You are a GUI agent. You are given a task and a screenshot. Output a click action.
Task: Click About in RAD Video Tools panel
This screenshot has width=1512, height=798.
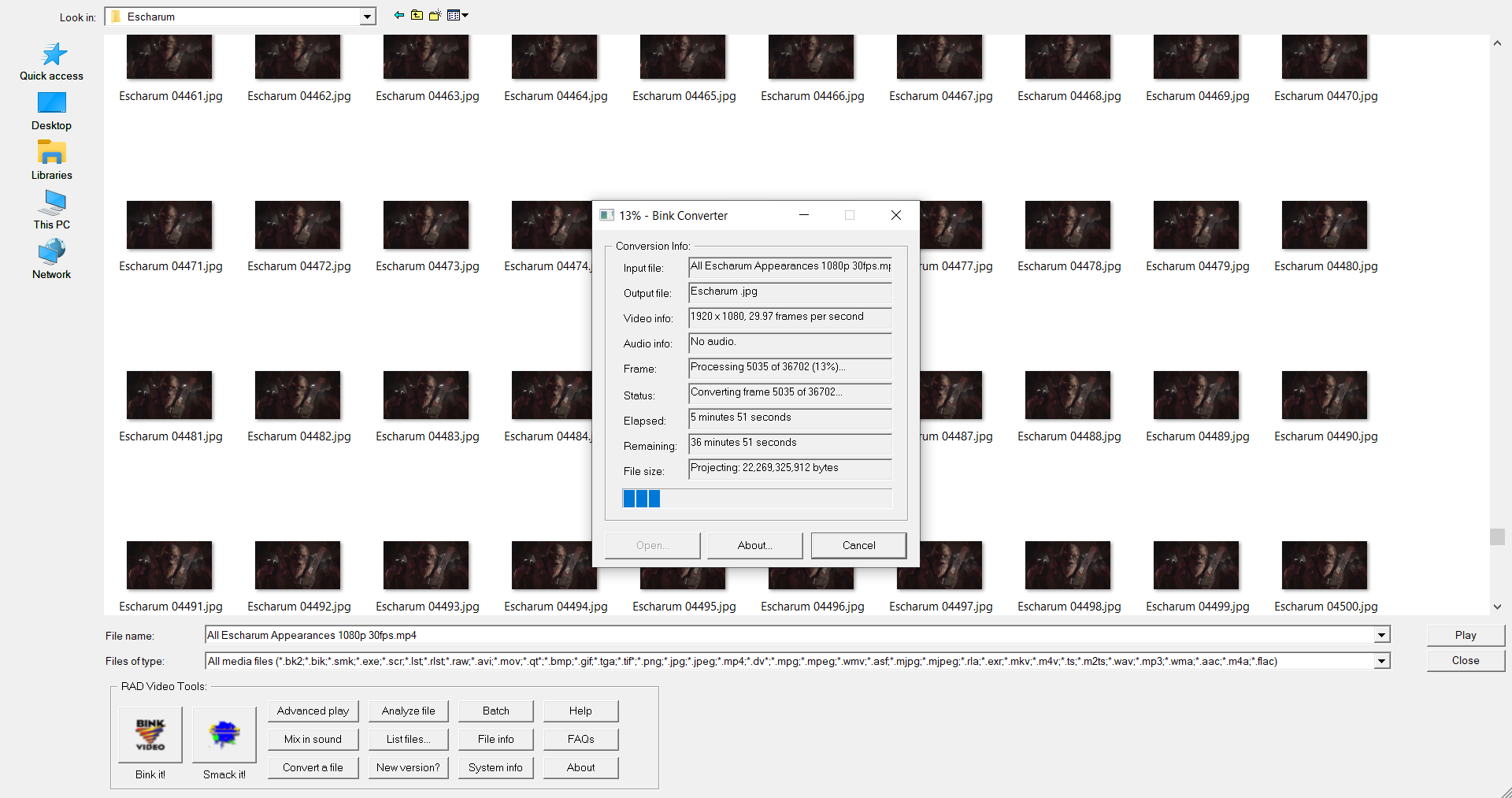580,767
